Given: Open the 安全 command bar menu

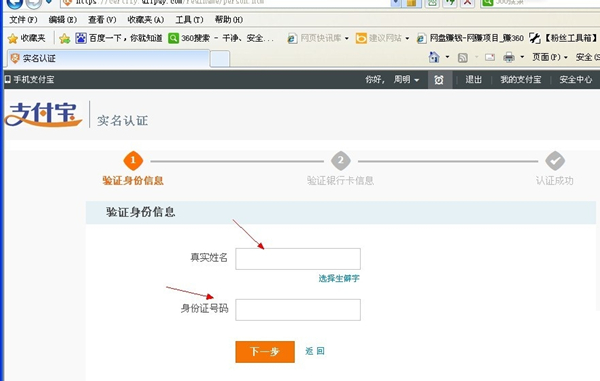Looking at the screenshot, I should click(x=588, y=57).
